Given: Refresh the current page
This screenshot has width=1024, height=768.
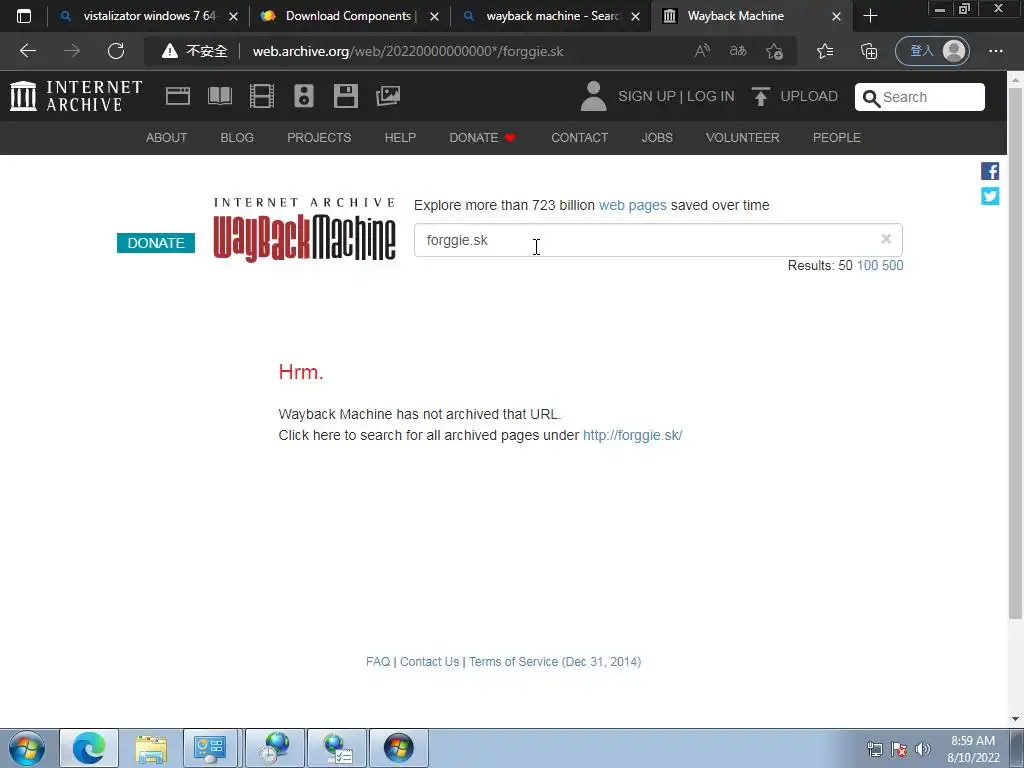Looking at the screenshot, I should pos(116,51).
